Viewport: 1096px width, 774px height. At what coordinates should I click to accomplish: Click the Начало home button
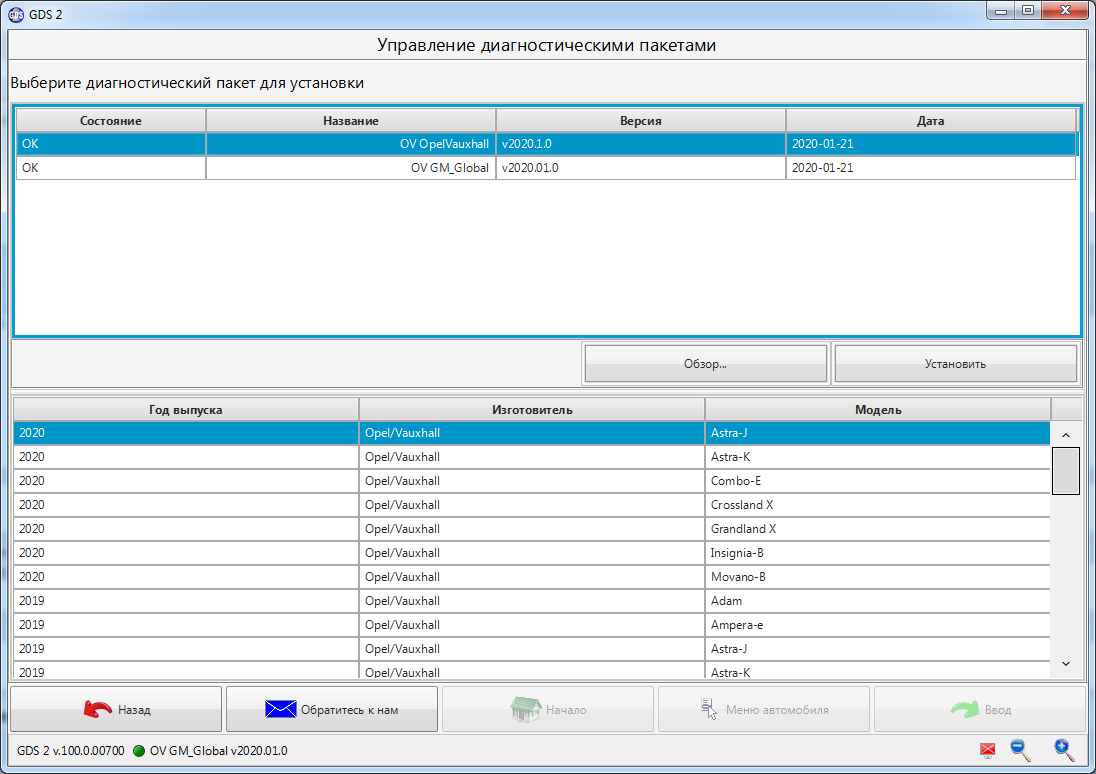[548, 709]
